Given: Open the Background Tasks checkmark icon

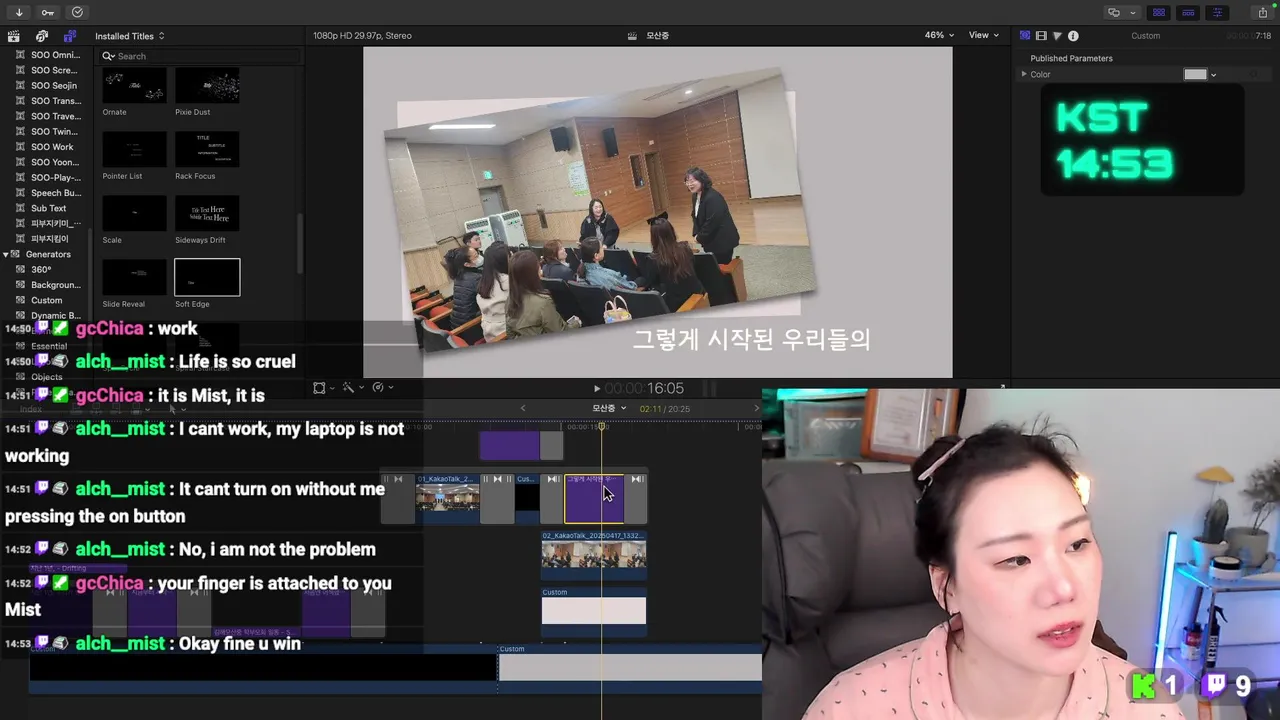Looking at the screenshot, I should tap(77, 12).
